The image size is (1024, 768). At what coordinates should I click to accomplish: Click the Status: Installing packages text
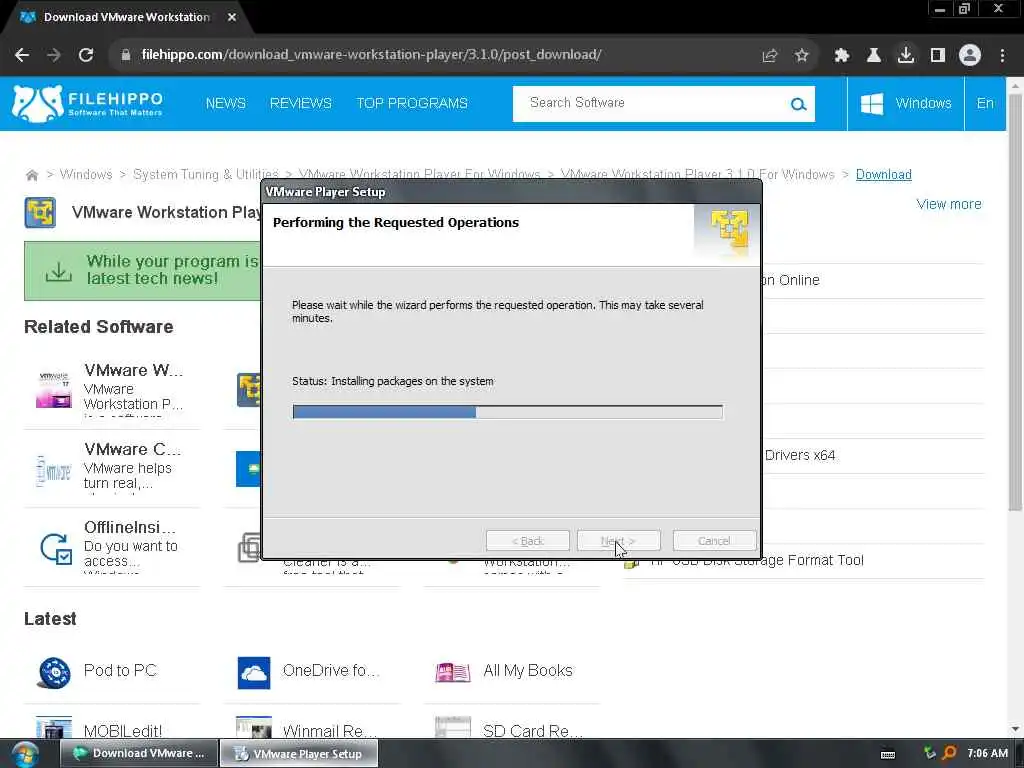tap(392, 381)
